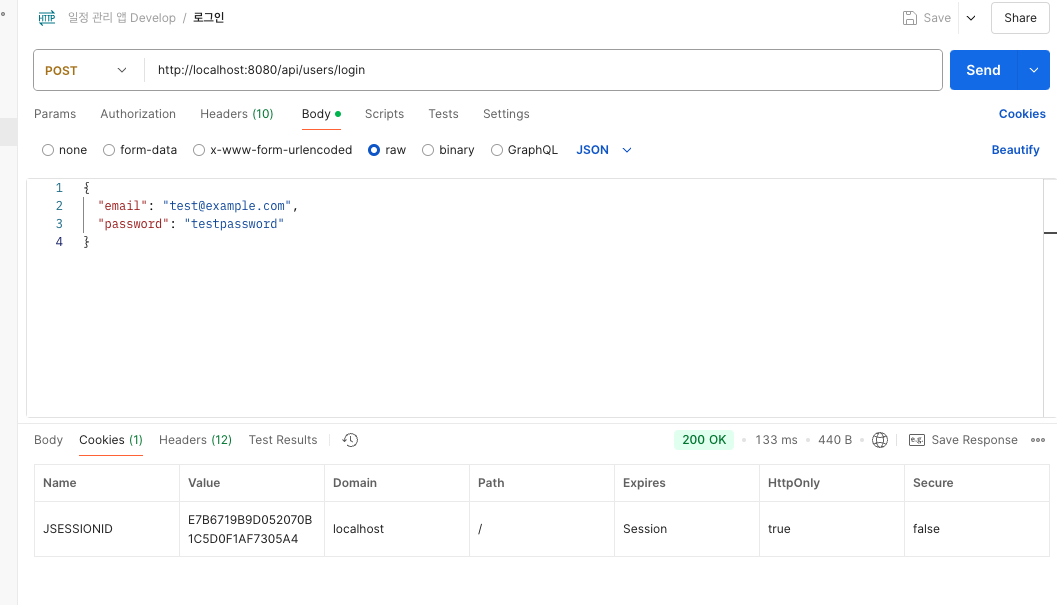Select the binary body type
Image resolution: width=1057 pixels, height=605 pixels.
click(x=428, y=150)
